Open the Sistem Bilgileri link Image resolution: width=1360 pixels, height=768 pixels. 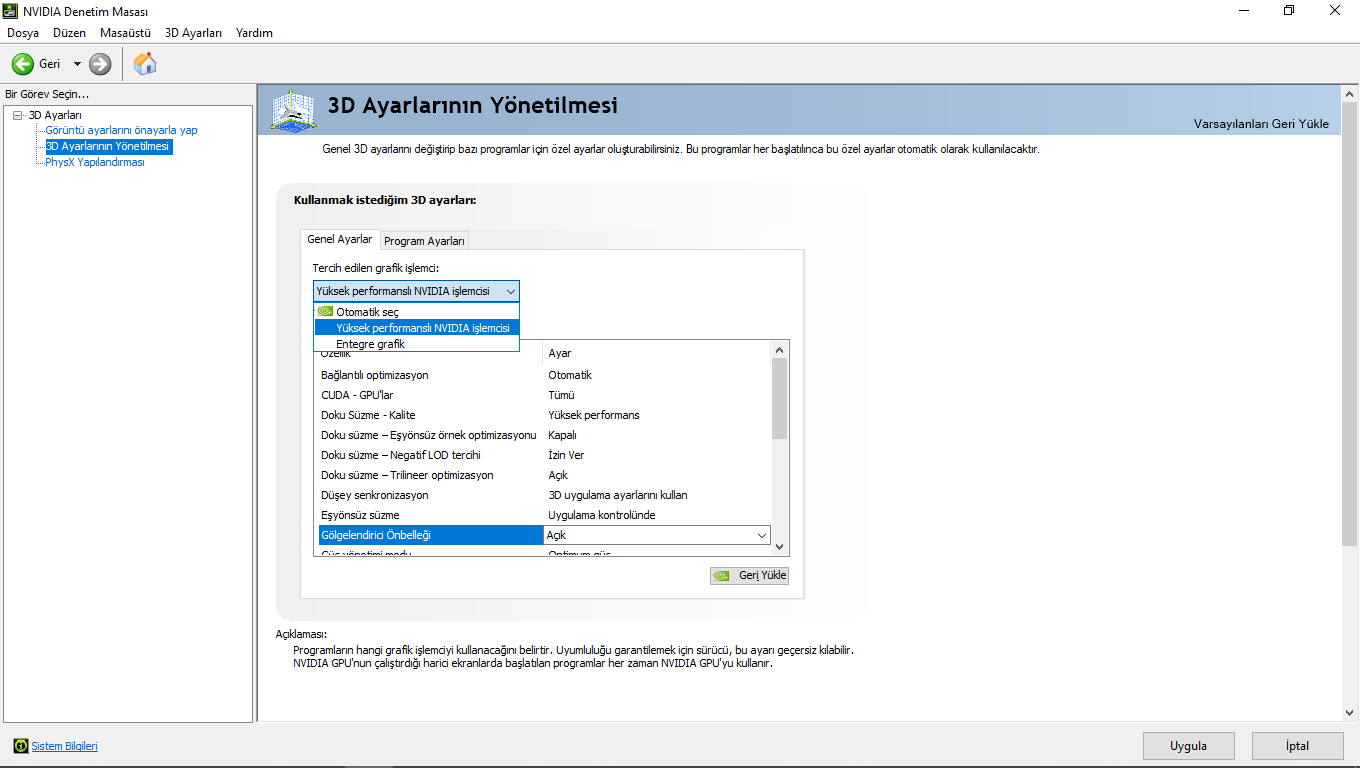click(65, 746)
